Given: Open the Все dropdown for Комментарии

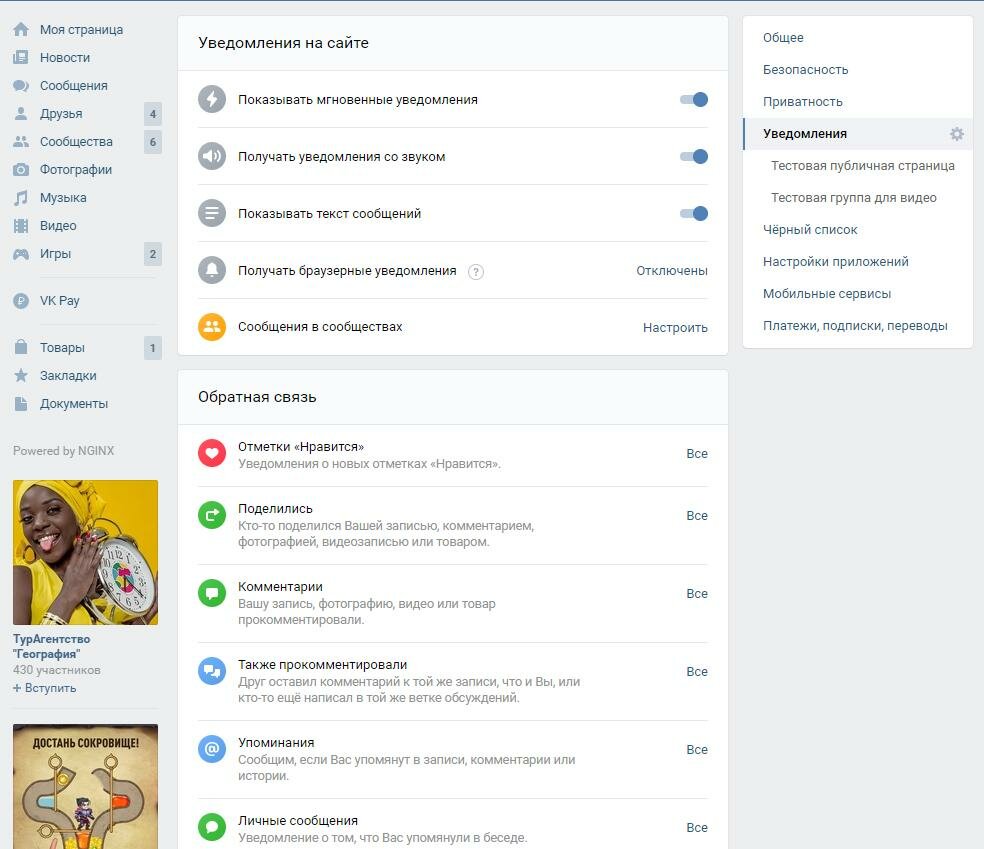Looking at the screenshot, I should [696, 594].
